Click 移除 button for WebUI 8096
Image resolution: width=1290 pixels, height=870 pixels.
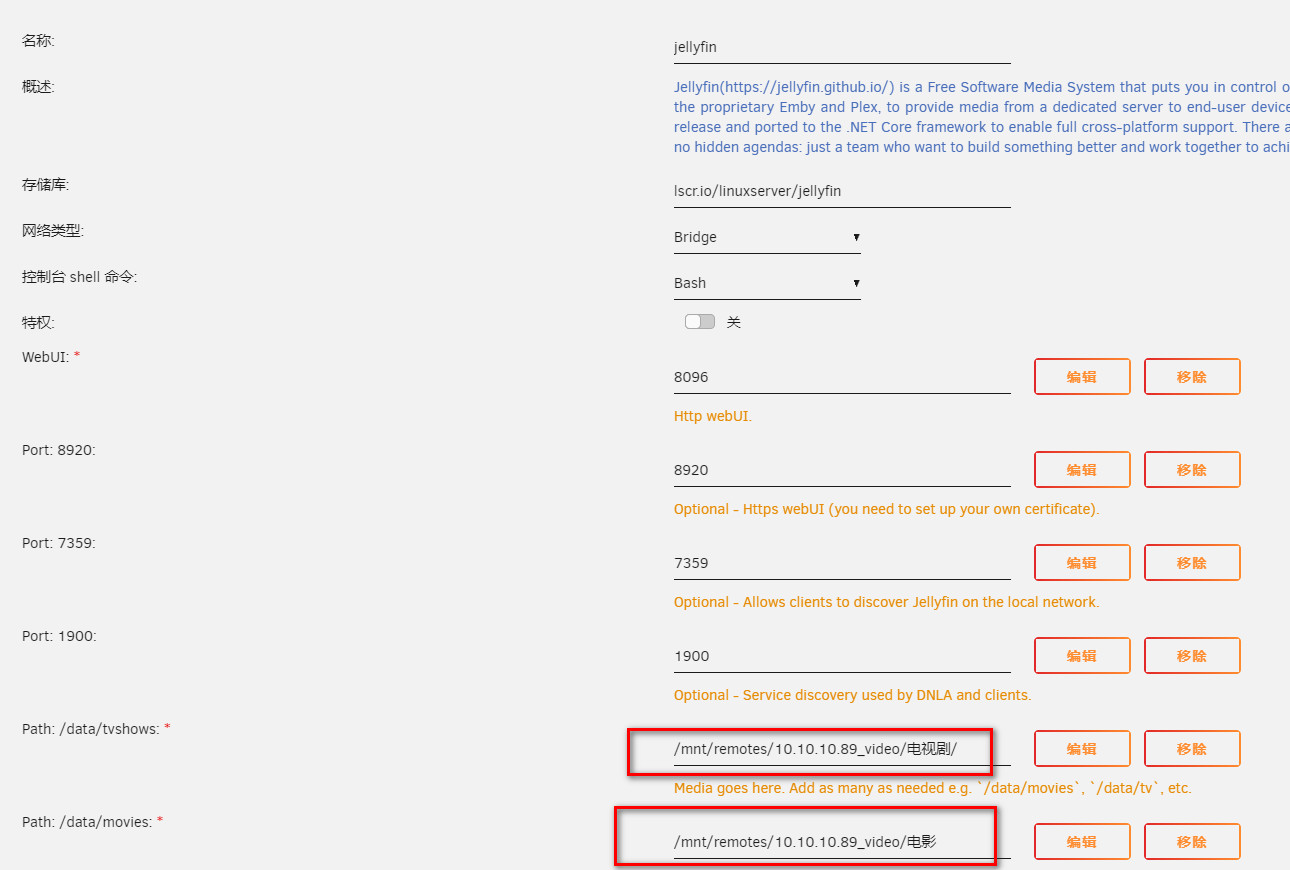click(x=1192, y=377)
